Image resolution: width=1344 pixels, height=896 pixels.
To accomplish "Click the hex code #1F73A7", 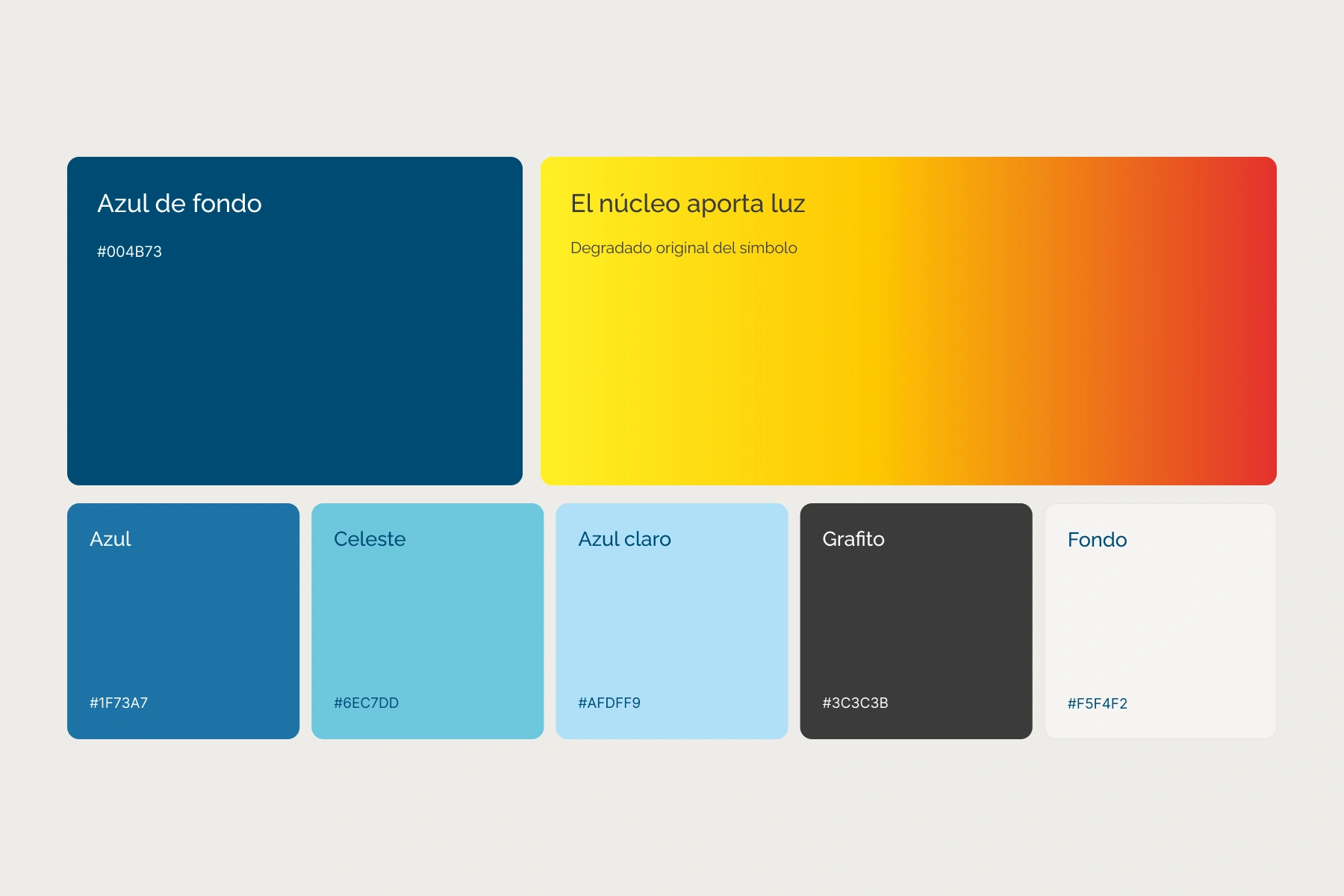I will click(119, 703).
